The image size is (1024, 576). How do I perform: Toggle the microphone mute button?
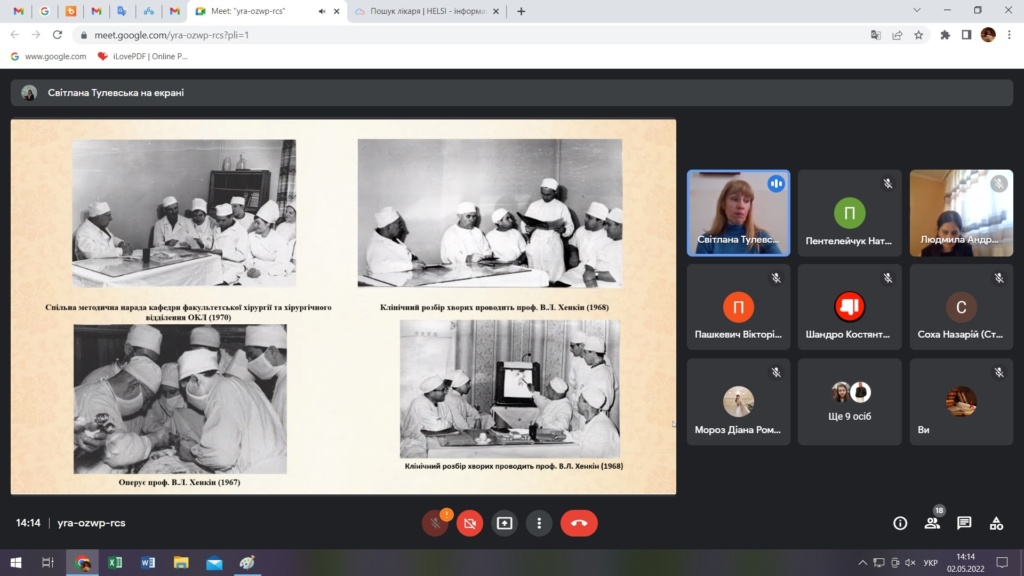(x=434, y=523)
